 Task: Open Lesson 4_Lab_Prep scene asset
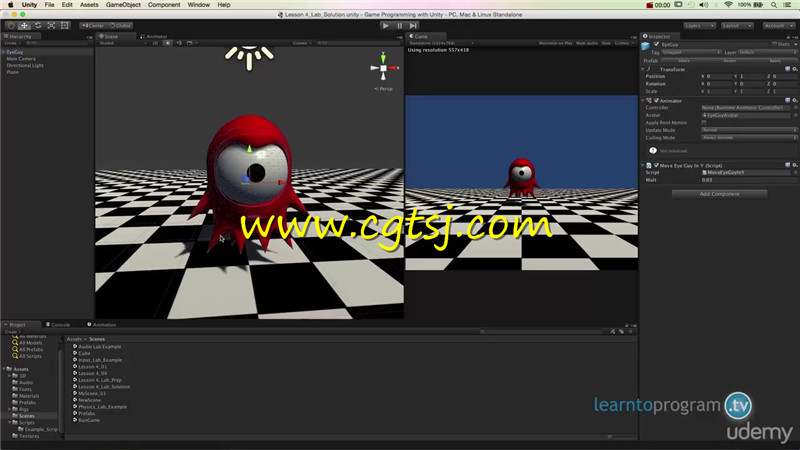(100, 380)
